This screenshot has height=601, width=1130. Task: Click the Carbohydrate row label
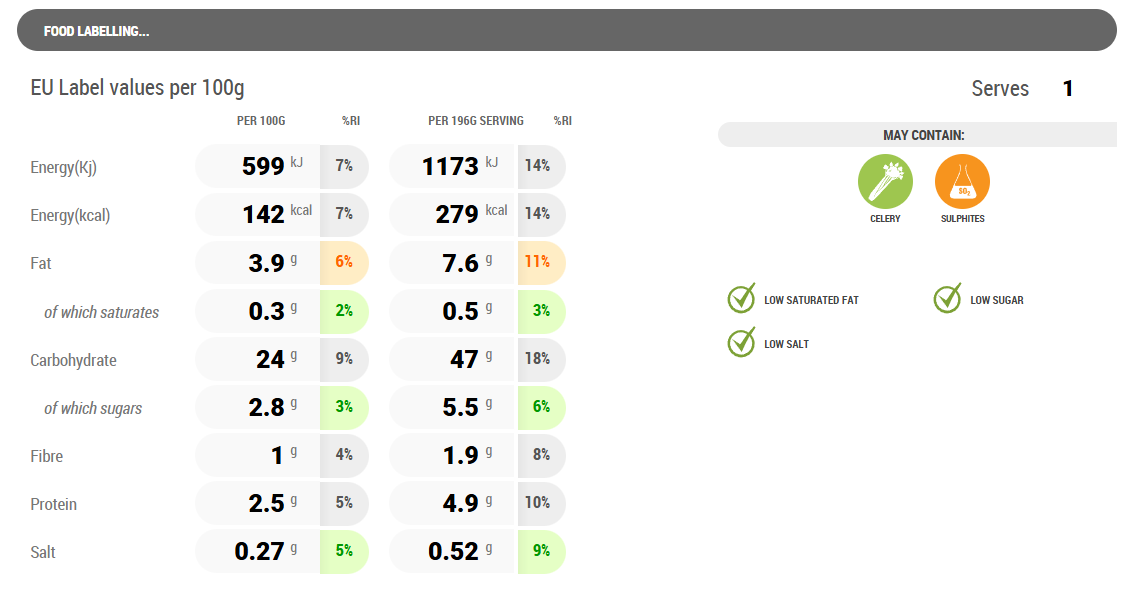coord(73,360)
